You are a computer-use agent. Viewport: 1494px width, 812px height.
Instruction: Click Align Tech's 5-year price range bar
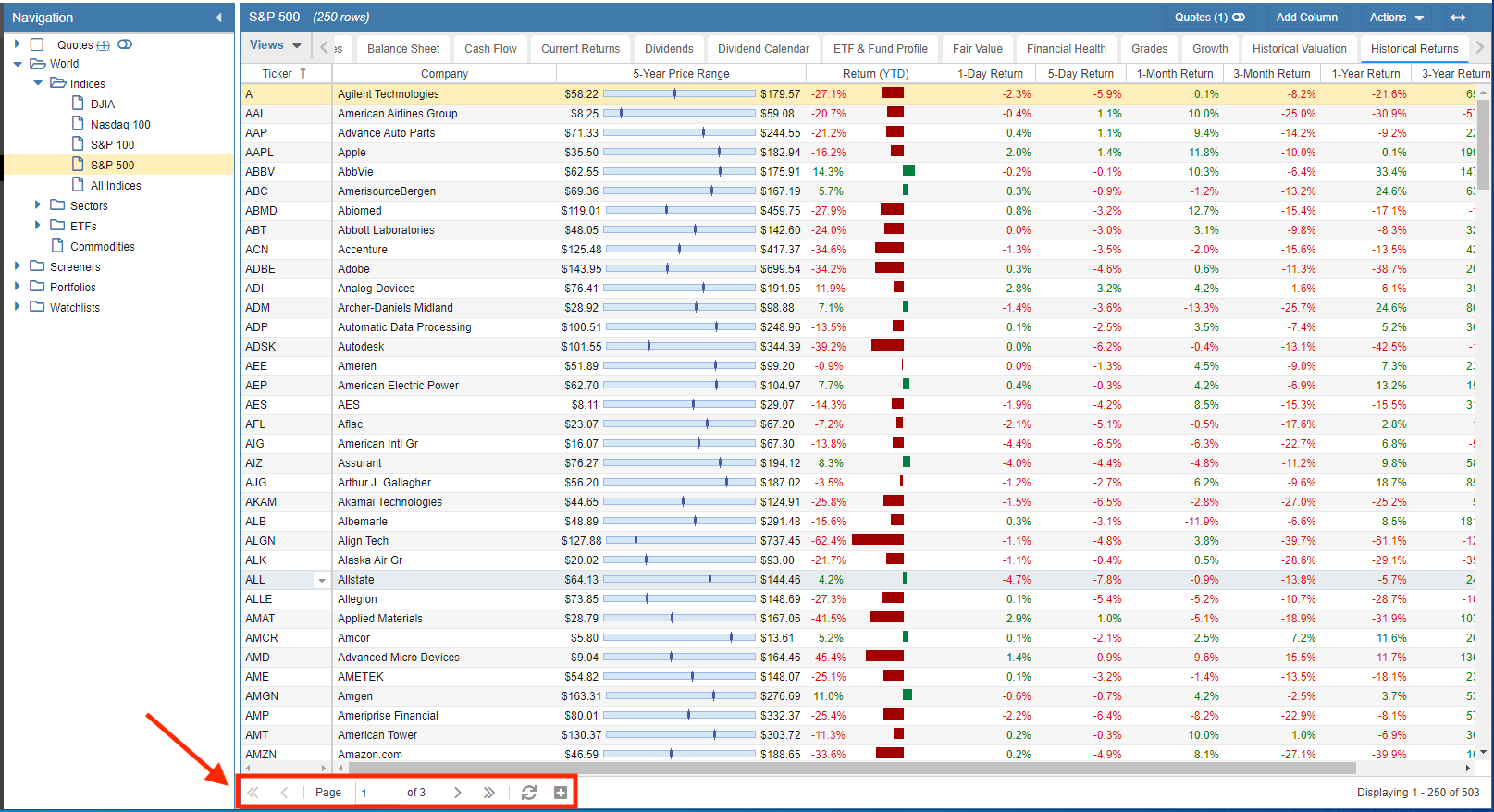679,540
